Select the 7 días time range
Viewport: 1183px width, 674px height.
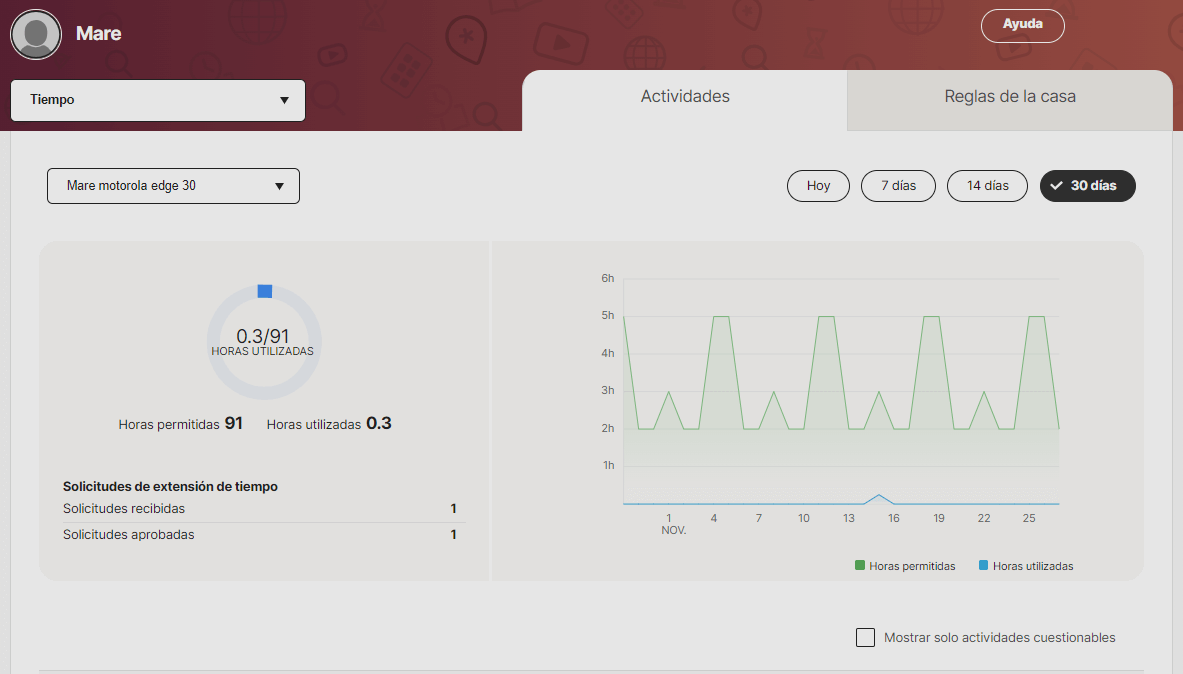point(898,186)
